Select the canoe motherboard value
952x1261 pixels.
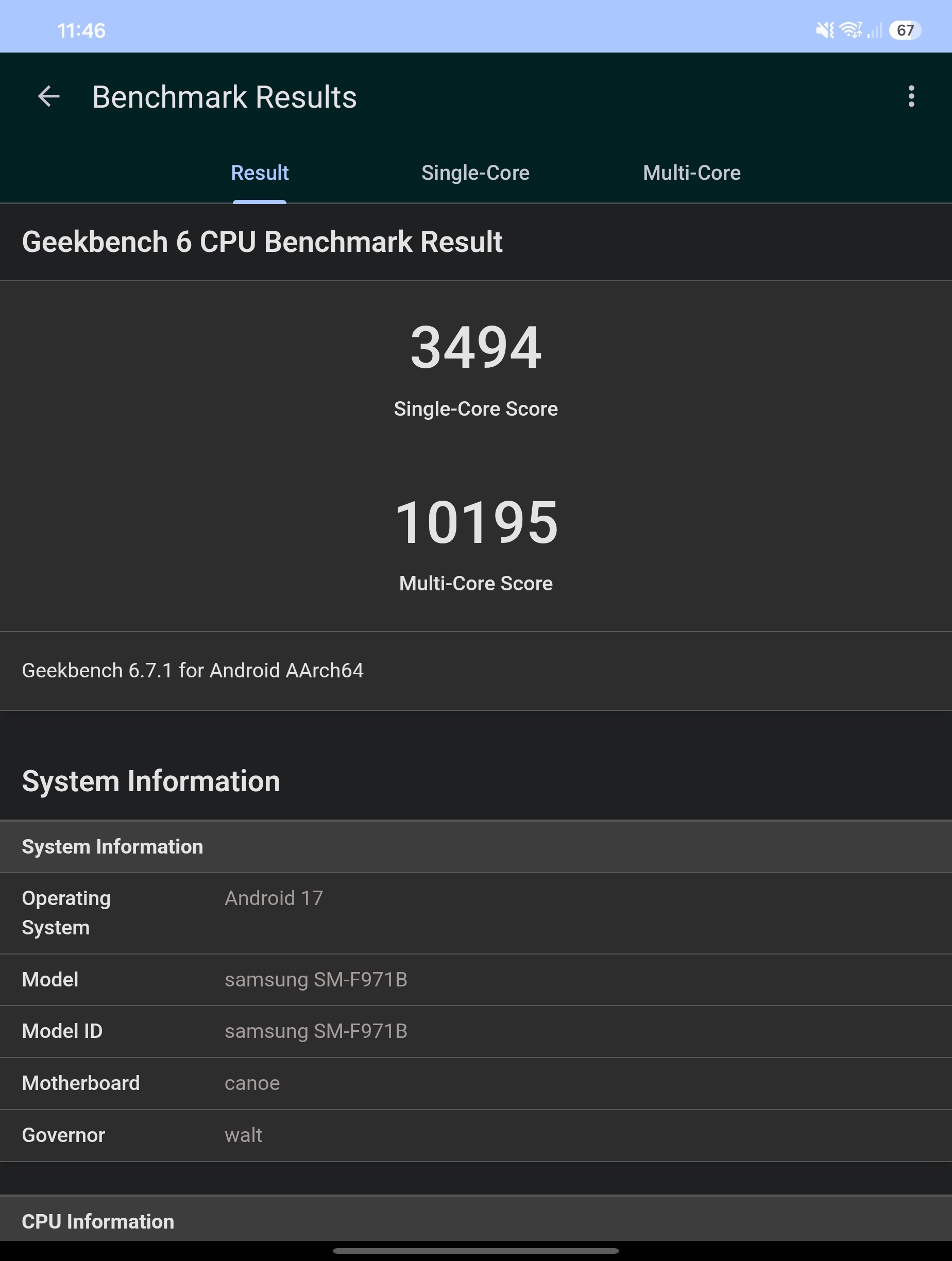click(x=252, y=1083)
